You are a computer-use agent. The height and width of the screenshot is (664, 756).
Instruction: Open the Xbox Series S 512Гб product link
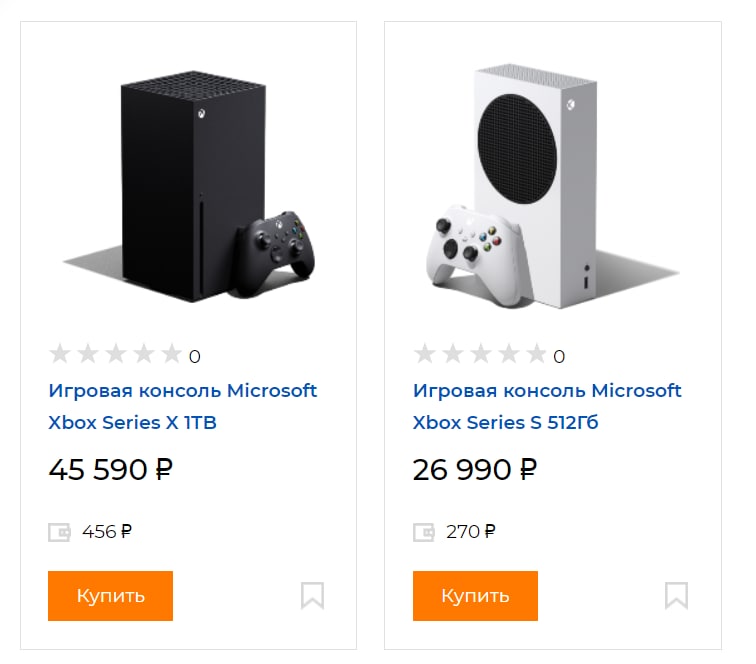pyautogui.click(x=547, y=406)
